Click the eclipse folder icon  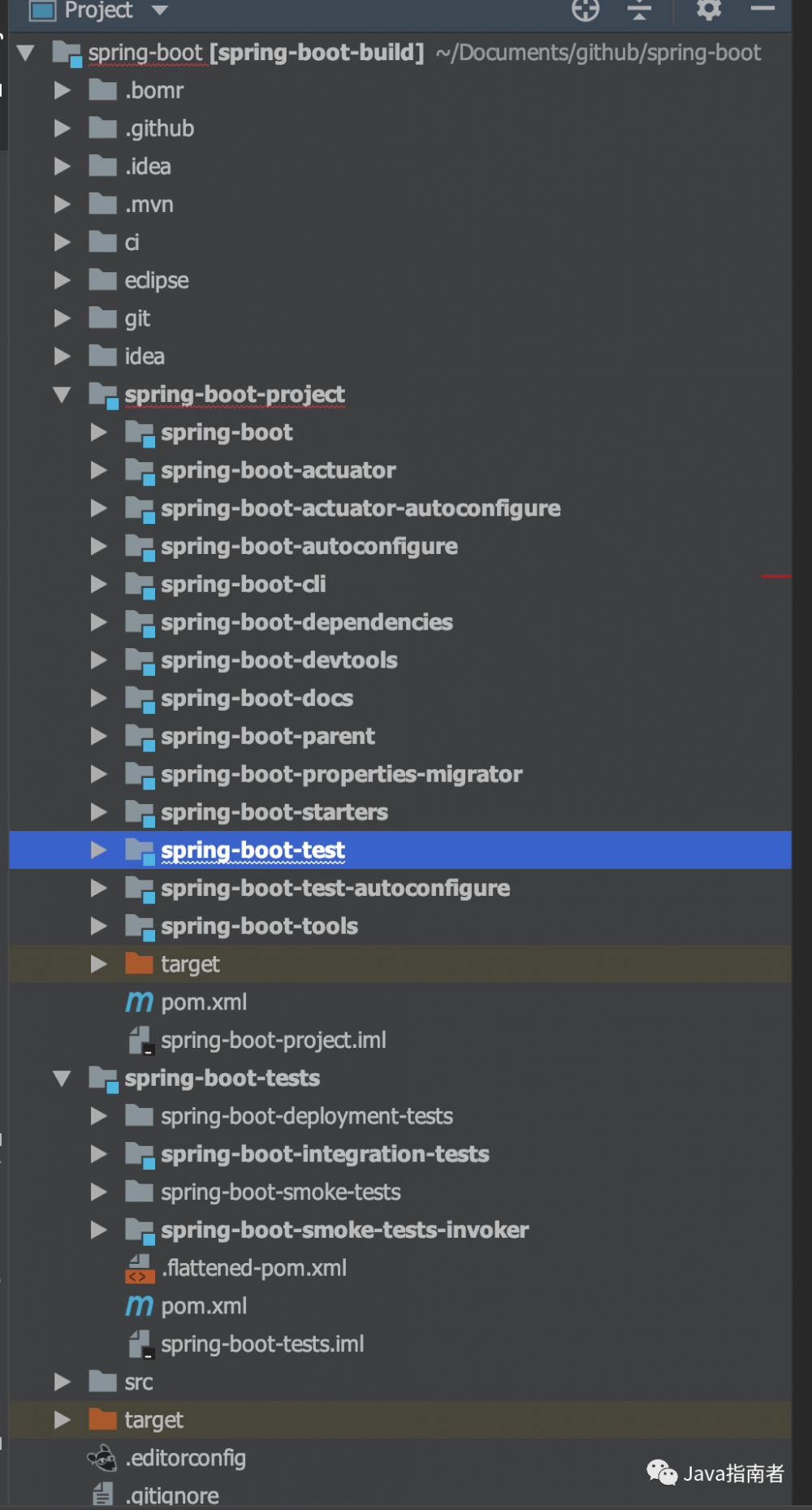[102, 279]
